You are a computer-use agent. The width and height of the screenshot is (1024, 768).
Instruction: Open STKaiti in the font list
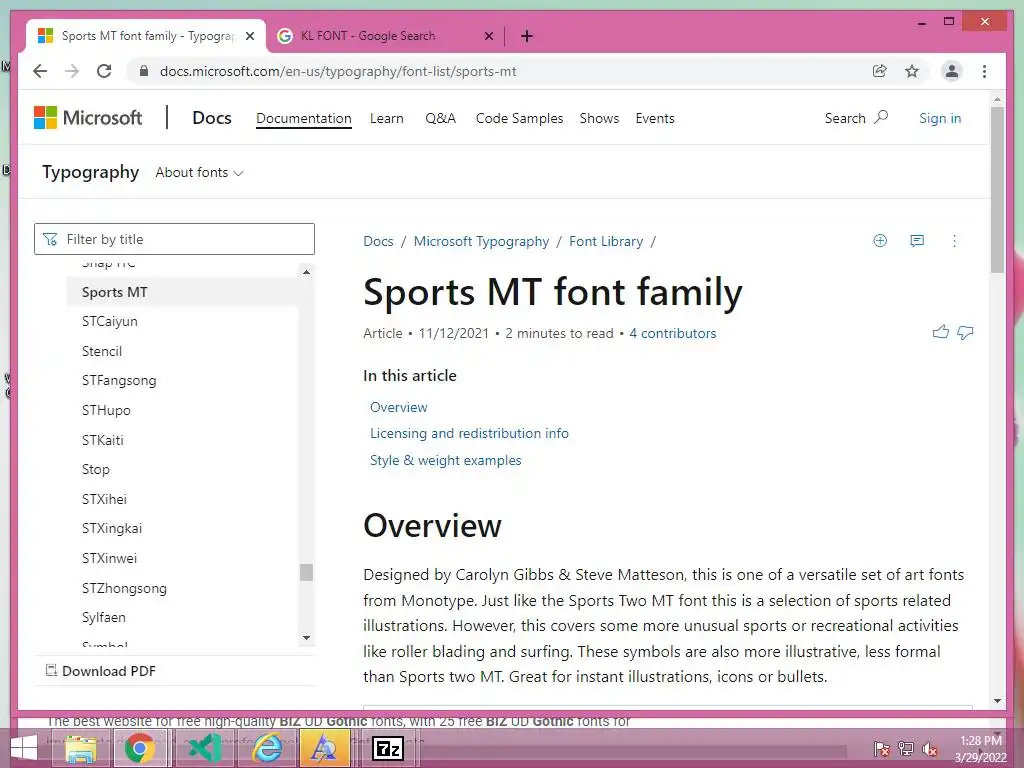(x=103, y=440)
